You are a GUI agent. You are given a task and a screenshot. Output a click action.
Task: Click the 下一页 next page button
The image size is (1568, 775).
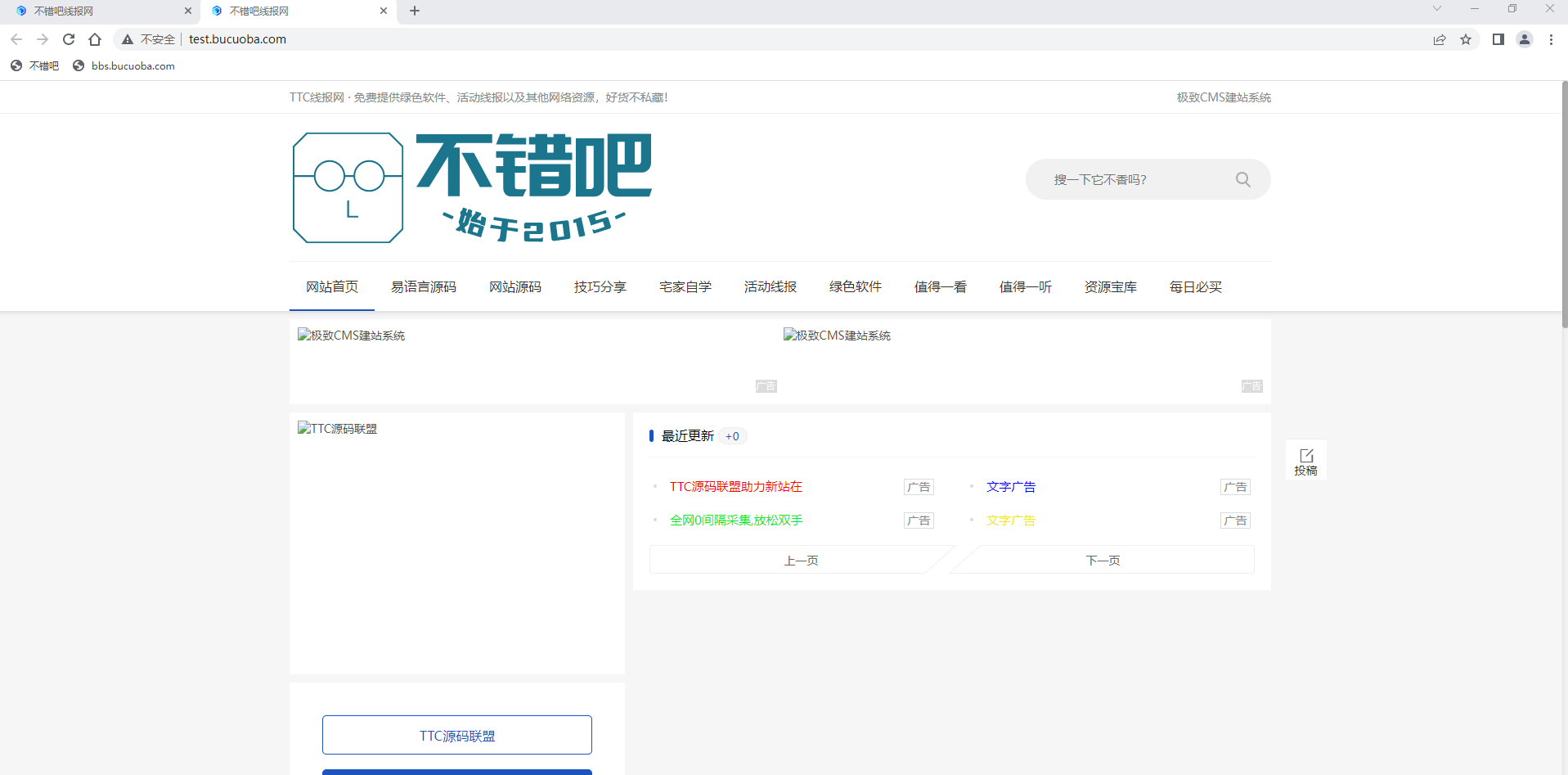(1103, 560)
